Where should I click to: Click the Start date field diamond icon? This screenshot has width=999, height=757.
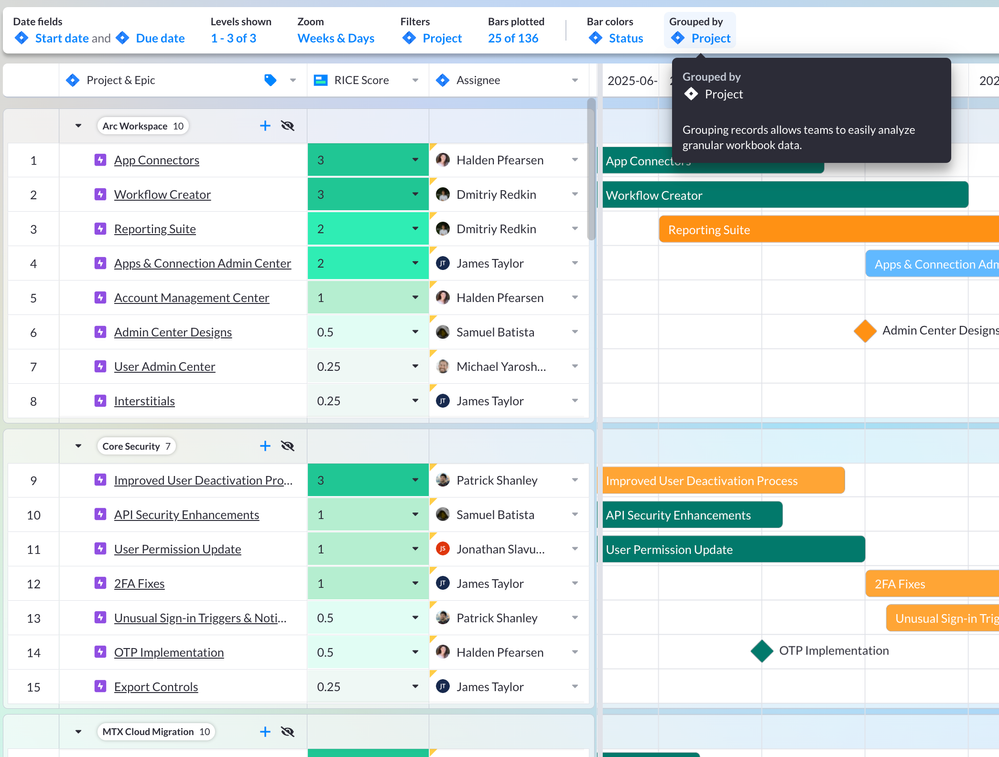click(x=23, y=37)
